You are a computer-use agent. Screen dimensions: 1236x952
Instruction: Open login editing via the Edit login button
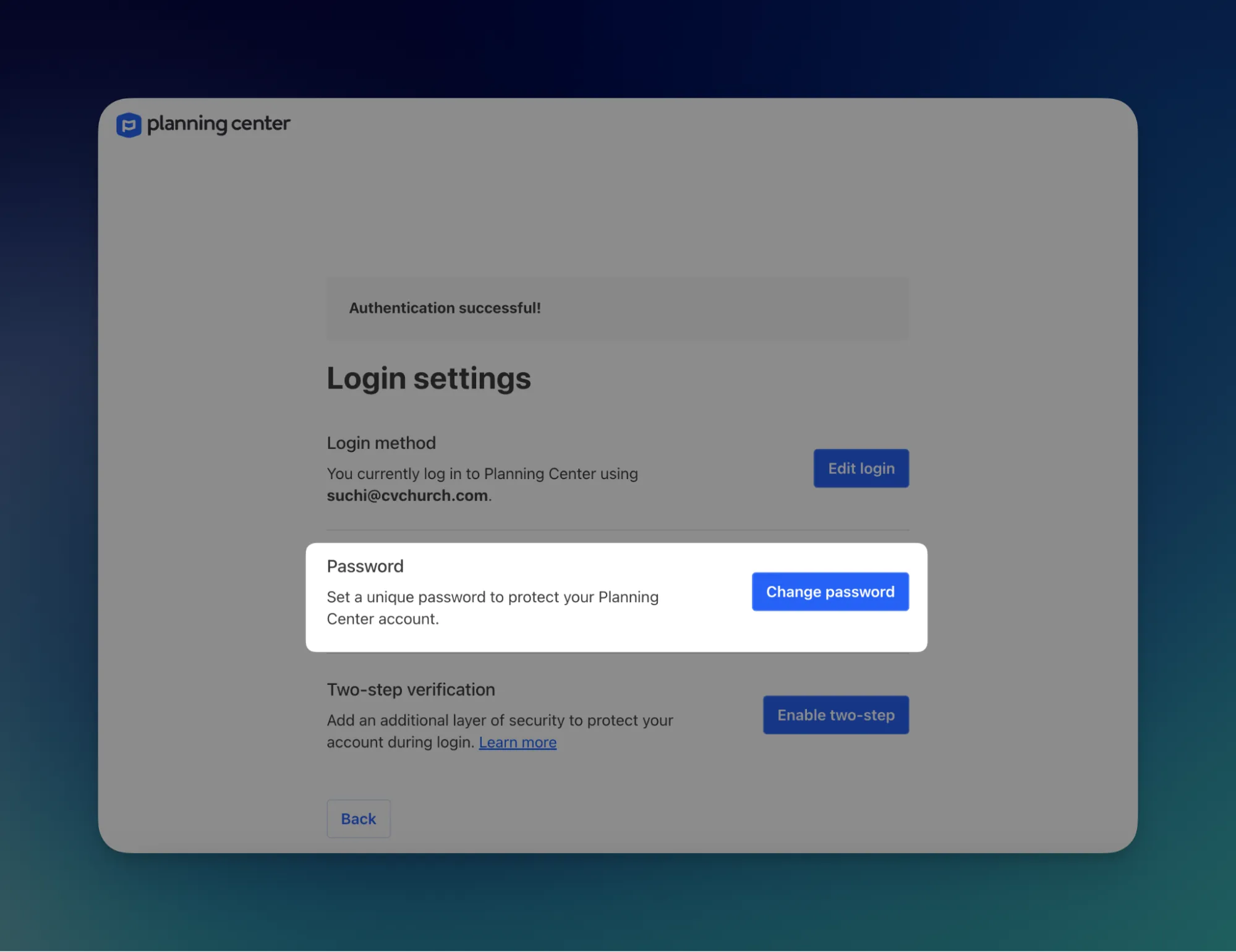tap(860, 468)
